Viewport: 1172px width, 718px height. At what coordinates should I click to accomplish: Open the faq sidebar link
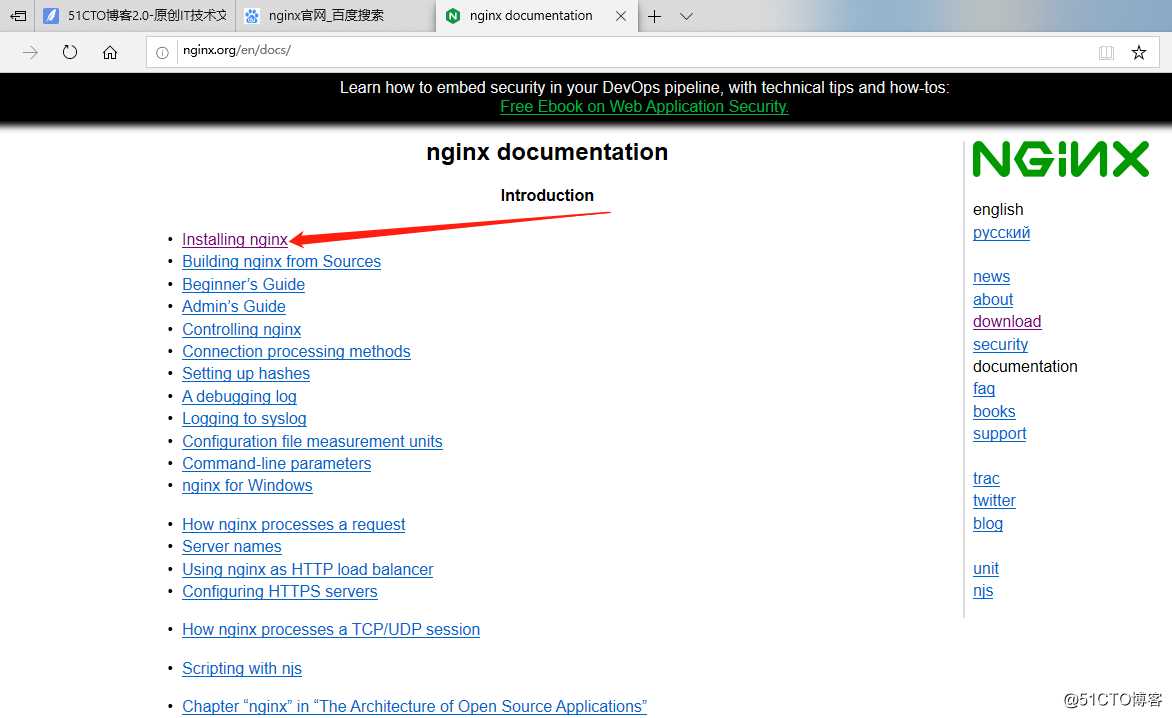click(984, 389)
